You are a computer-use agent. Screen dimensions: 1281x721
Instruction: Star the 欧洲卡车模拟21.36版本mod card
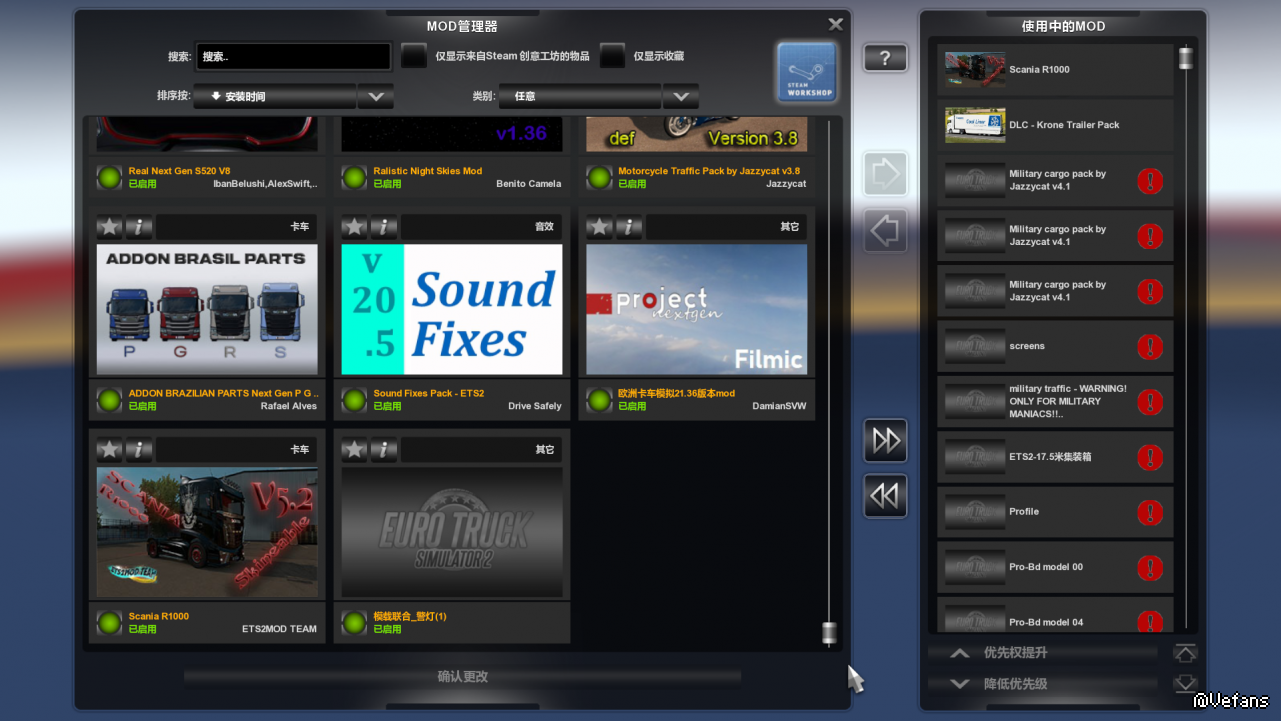pyautogui.click(x=600, y=227)
